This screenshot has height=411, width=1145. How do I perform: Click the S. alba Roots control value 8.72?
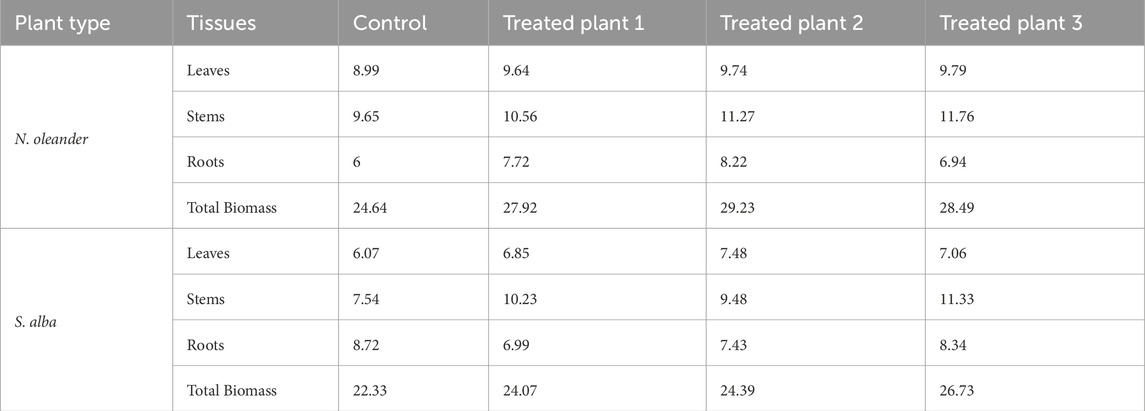[368, 345]
